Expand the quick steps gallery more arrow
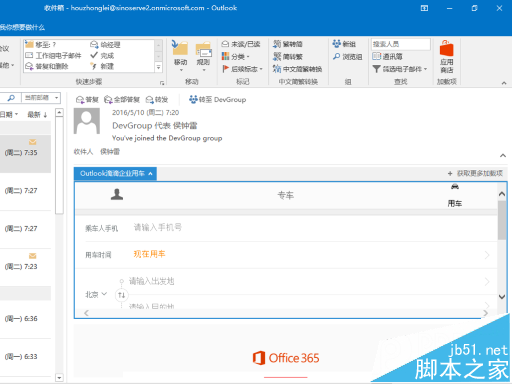 [x=159, y=67]
